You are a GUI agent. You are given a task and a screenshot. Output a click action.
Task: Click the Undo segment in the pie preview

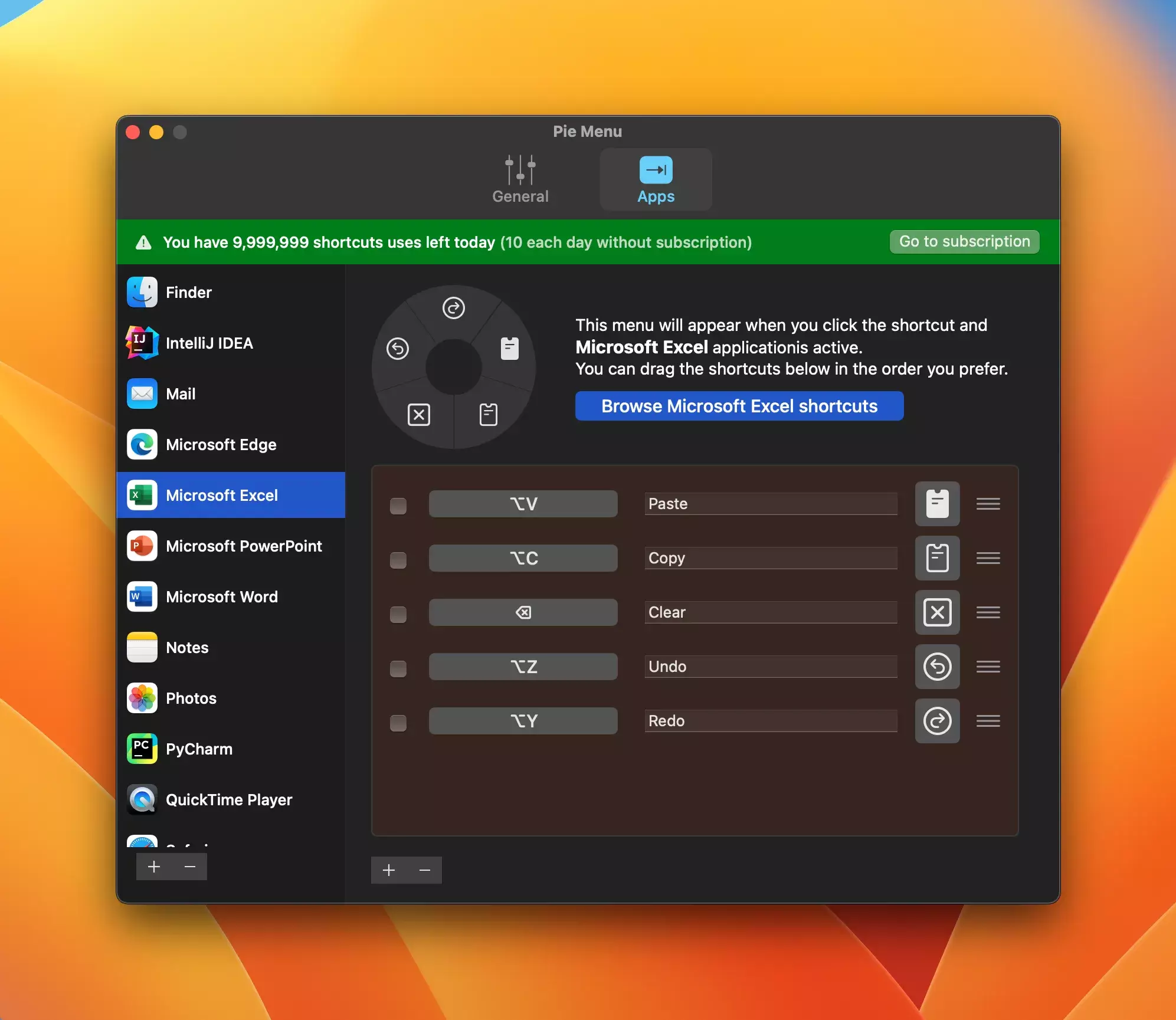coord(398,349)
